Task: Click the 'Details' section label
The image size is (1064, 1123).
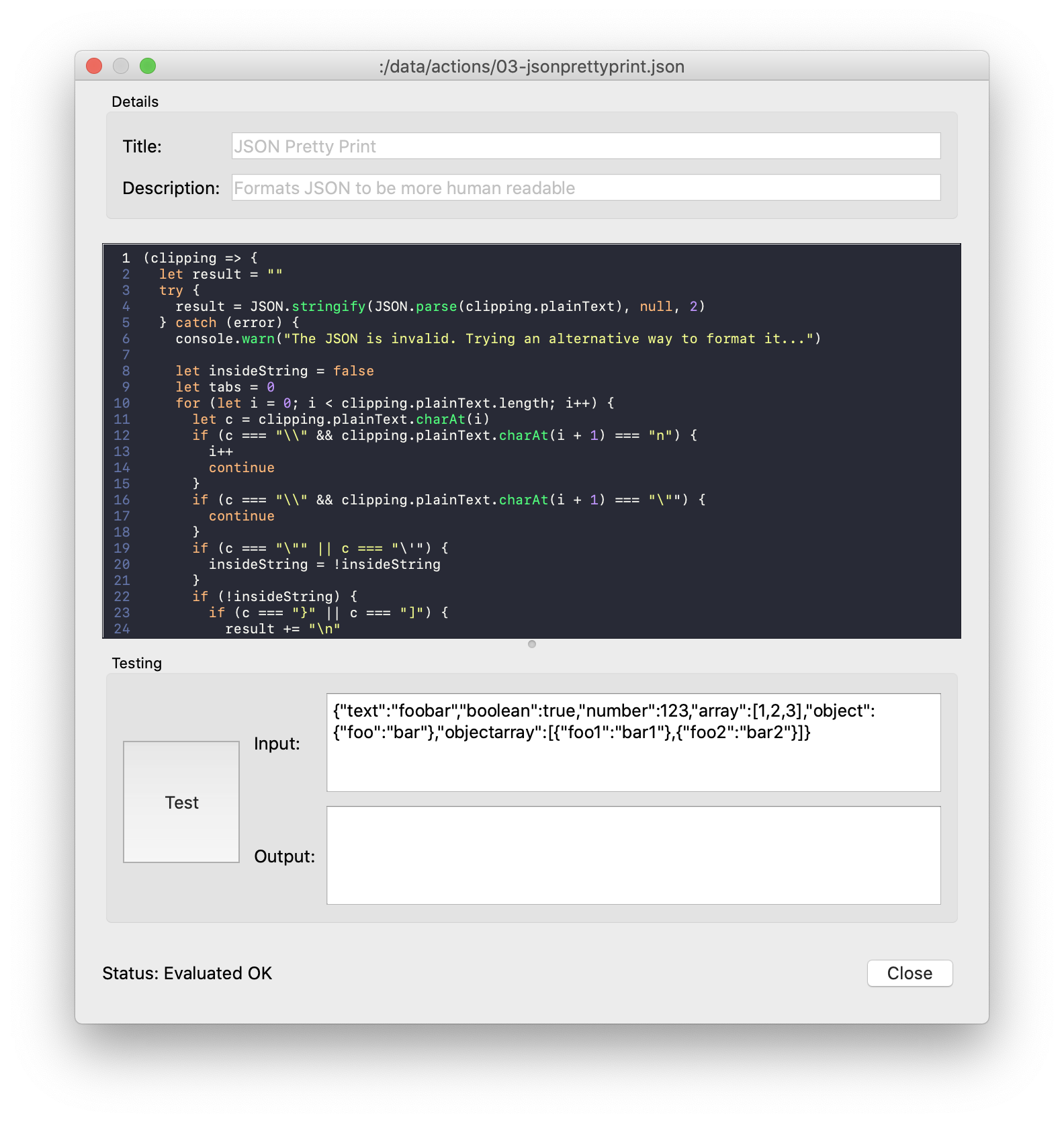Action: pyautogui.click(x=135, y=101)
